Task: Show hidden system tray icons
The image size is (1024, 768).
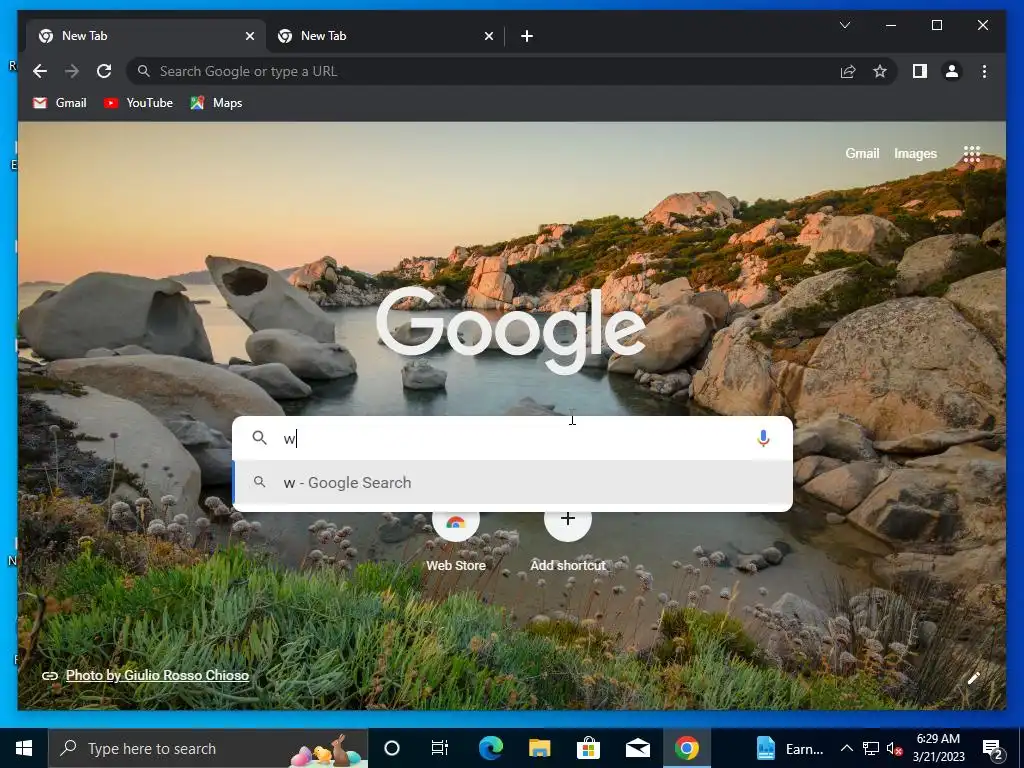Action: point(846,748)
